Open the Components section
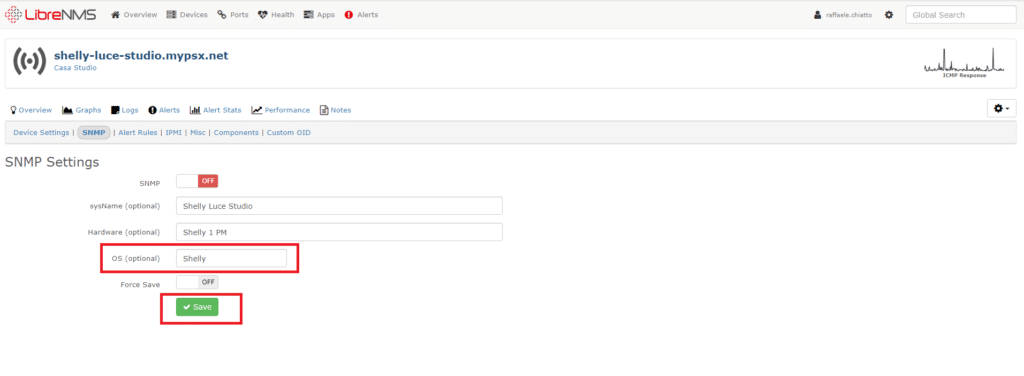Image resolution: width=1024 pixels, height=376 pixels. pyautogui.click(x=236, y=133)
